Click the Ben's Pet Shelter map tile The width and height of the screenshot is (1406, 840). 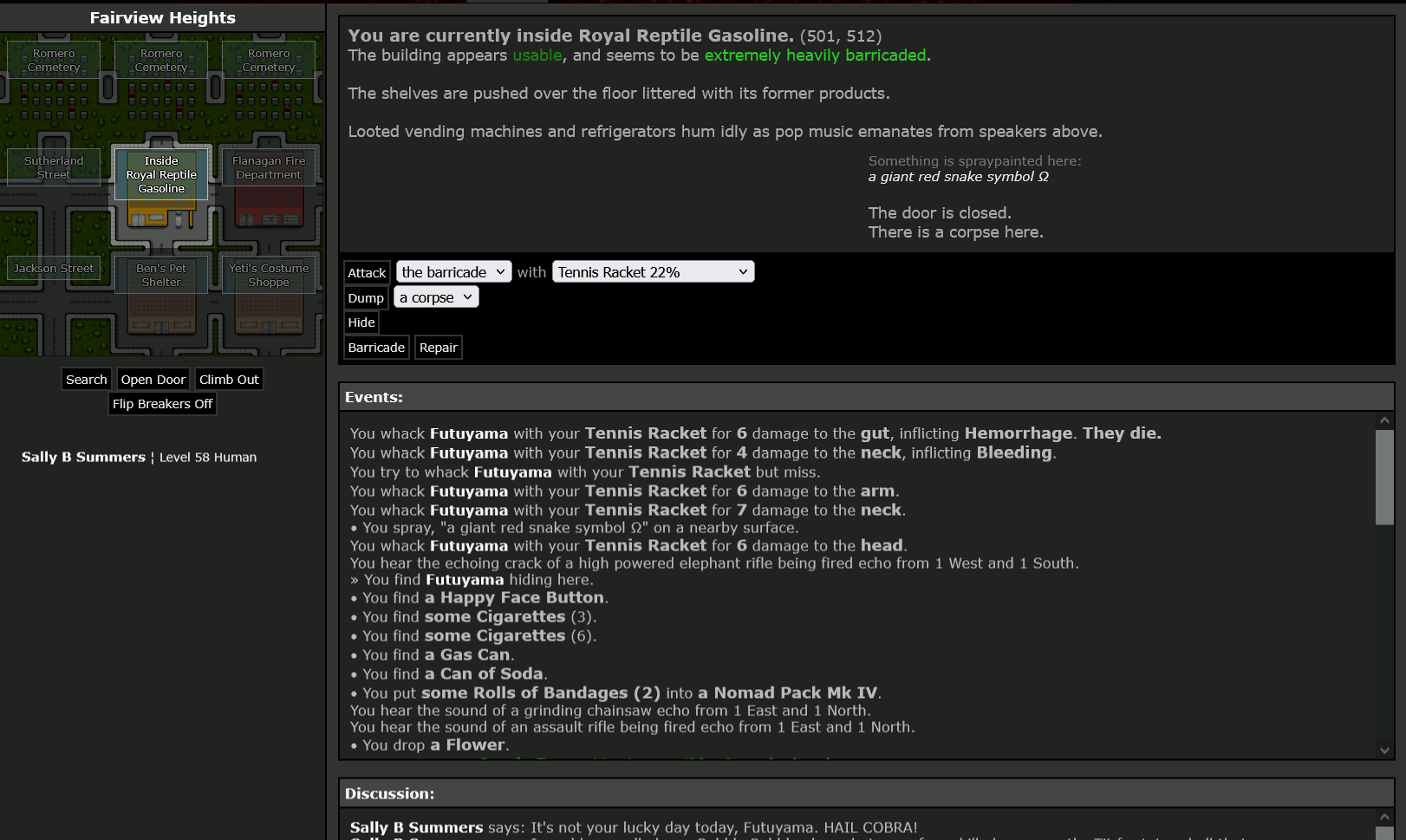coord(161,275)
